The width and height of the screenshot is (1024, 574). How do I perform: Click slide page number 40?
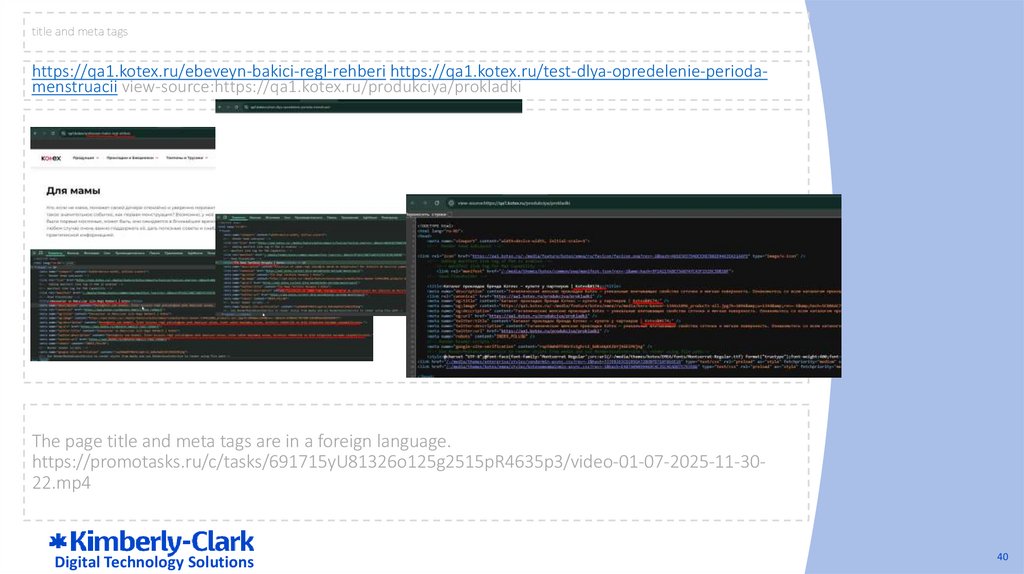click(1002, 556)
